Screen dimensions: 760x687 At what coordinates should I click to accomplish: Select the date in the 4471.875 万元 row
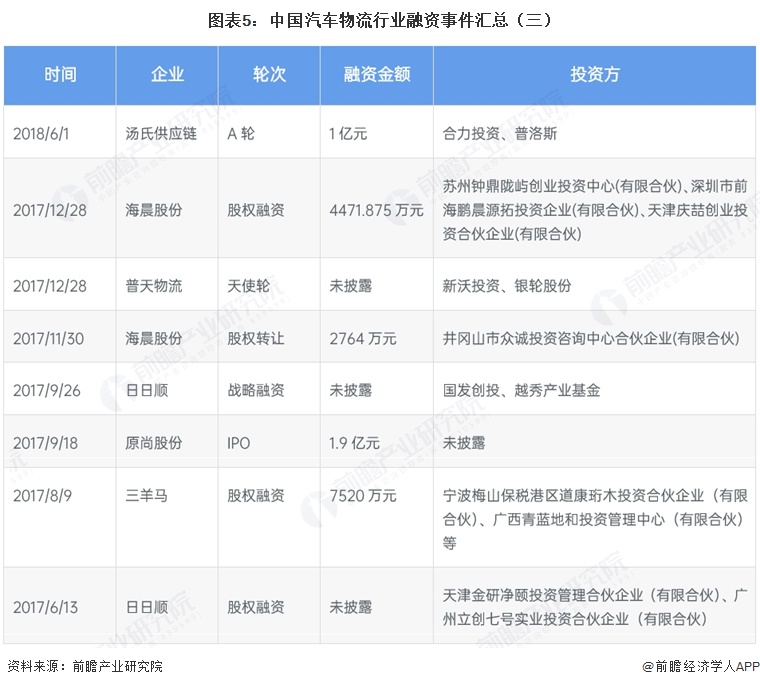(x=50, y=210)
